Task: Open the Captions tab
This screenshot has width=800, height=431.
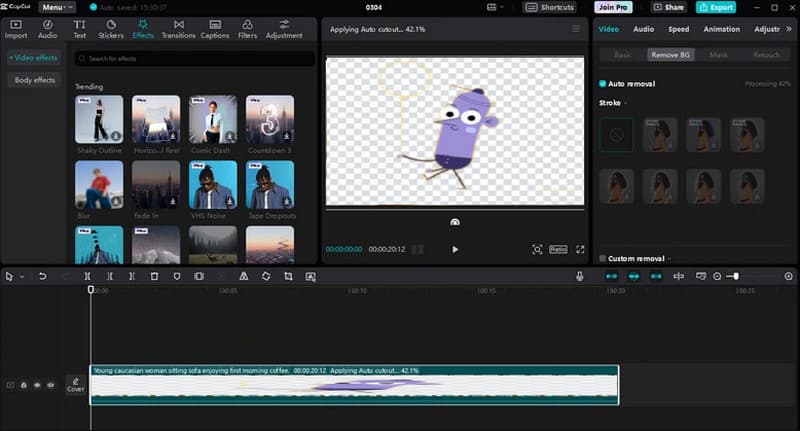Action: tap(215, 29)
